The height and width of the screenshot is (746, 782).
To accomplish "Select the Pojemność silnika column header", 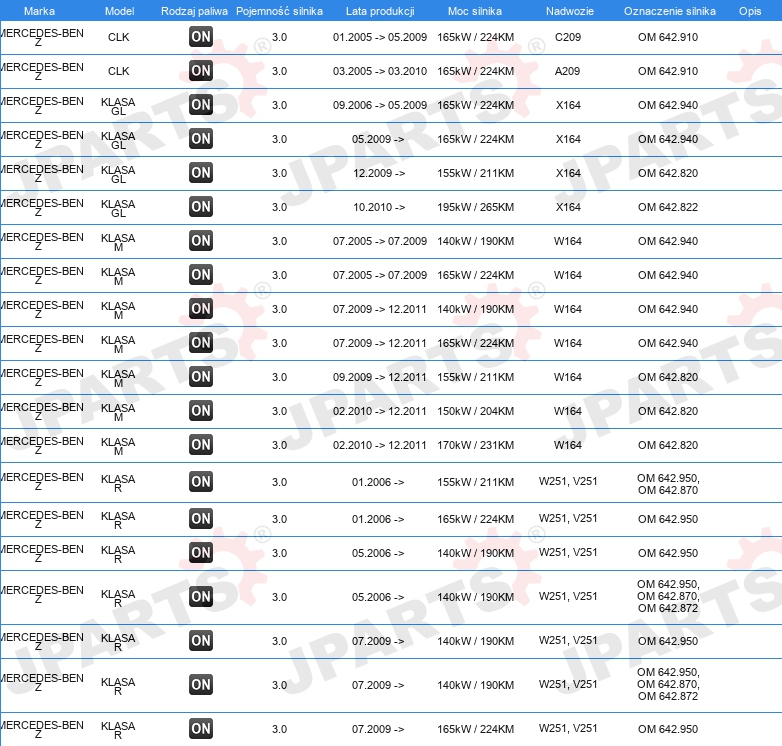I will (x=279, y=11).
